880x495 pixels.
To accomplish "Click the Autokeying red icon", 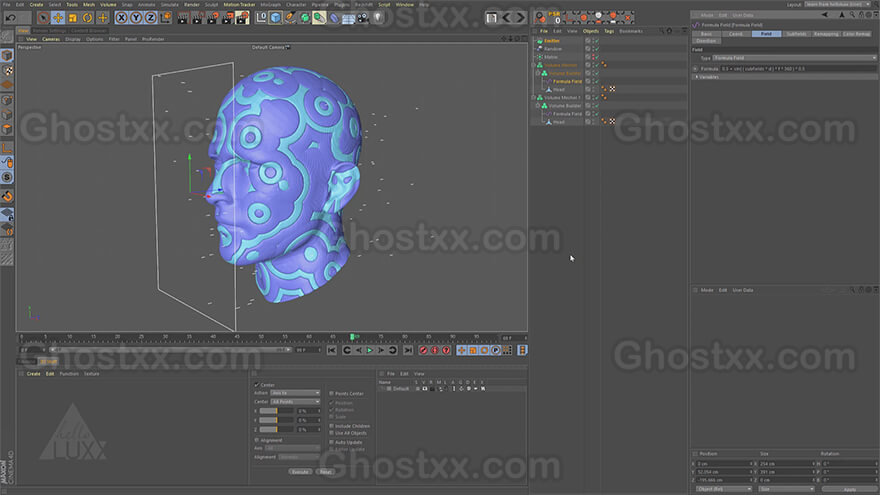I will tap(435, 350).
